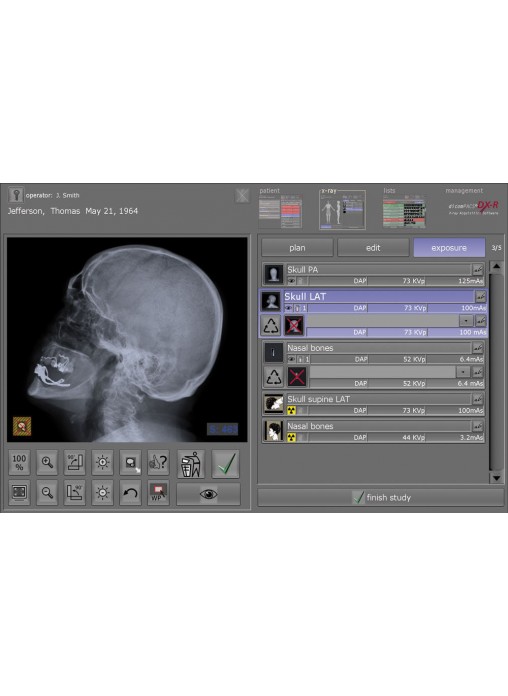
Task: Toggle the large eye view button
Action: pyautogui.click(x=208, y=494)
